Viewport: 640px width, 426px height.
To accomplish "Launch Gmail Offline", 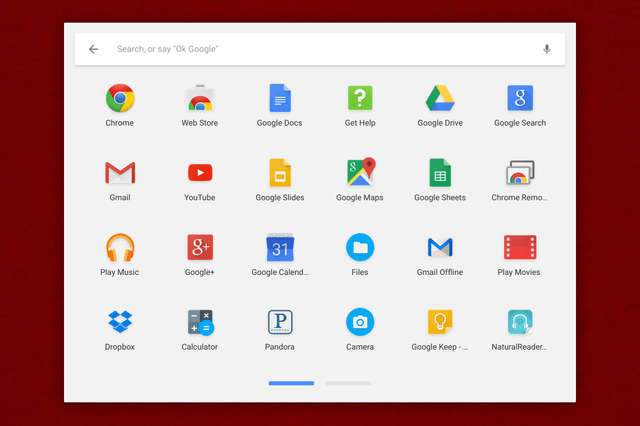I will click(440, 247).
